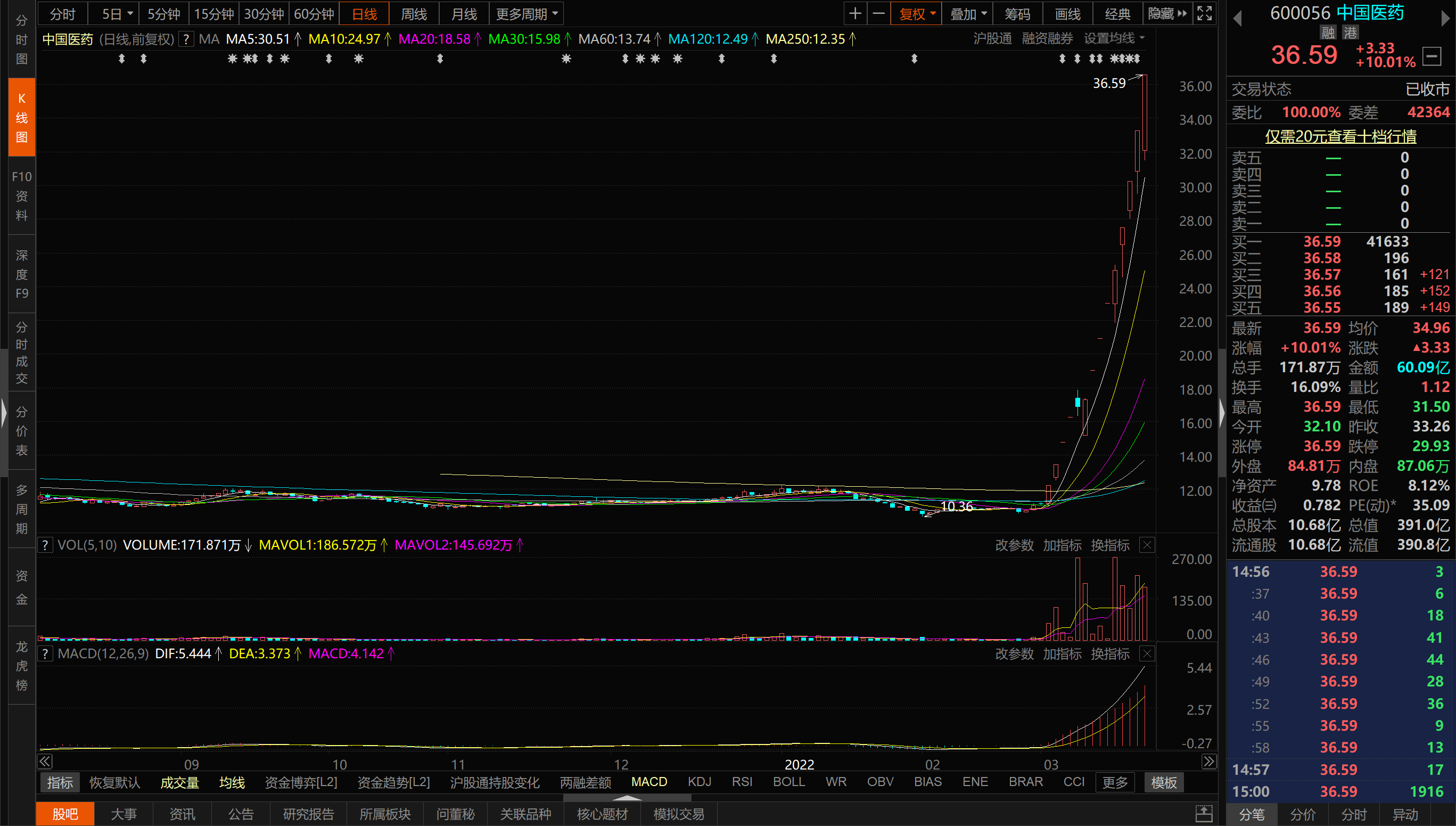The height and width of the screenshot is (826, 1456).
Task: Click the 改参数 button in VOL panel
Action: (1014, 545)
